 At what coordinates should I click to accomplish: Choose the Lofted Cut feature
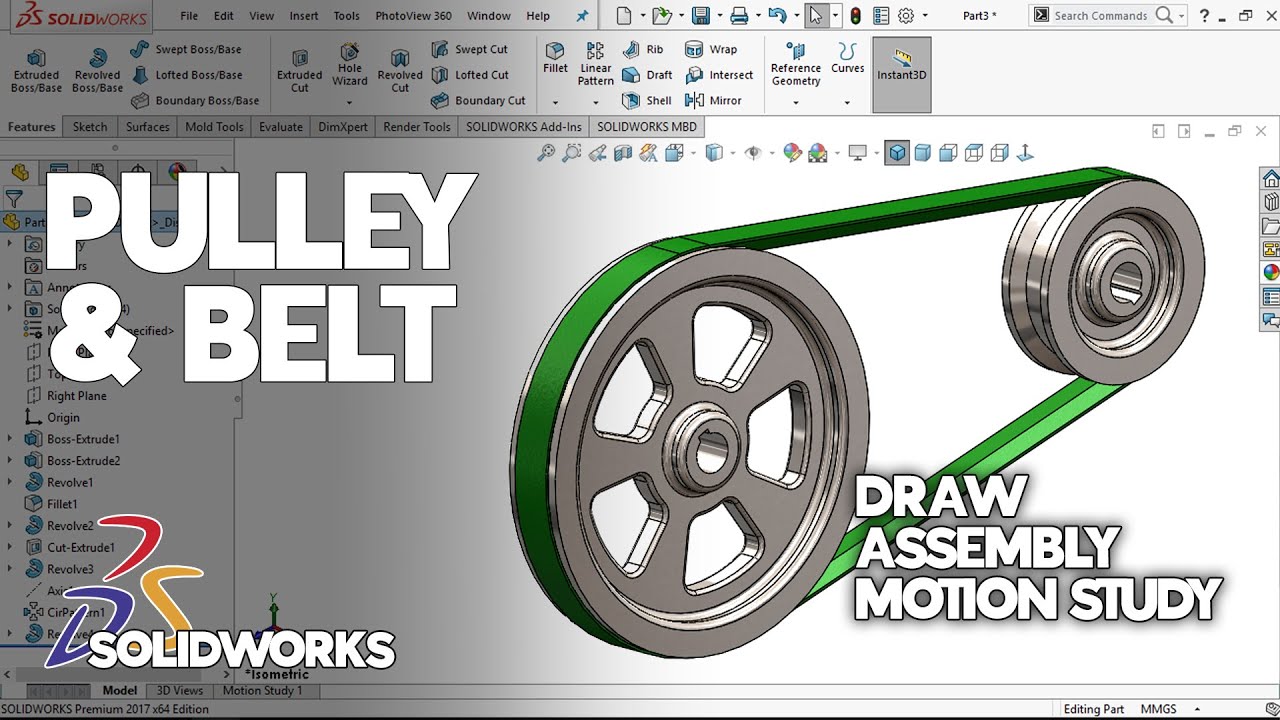(x=470, y=75)
